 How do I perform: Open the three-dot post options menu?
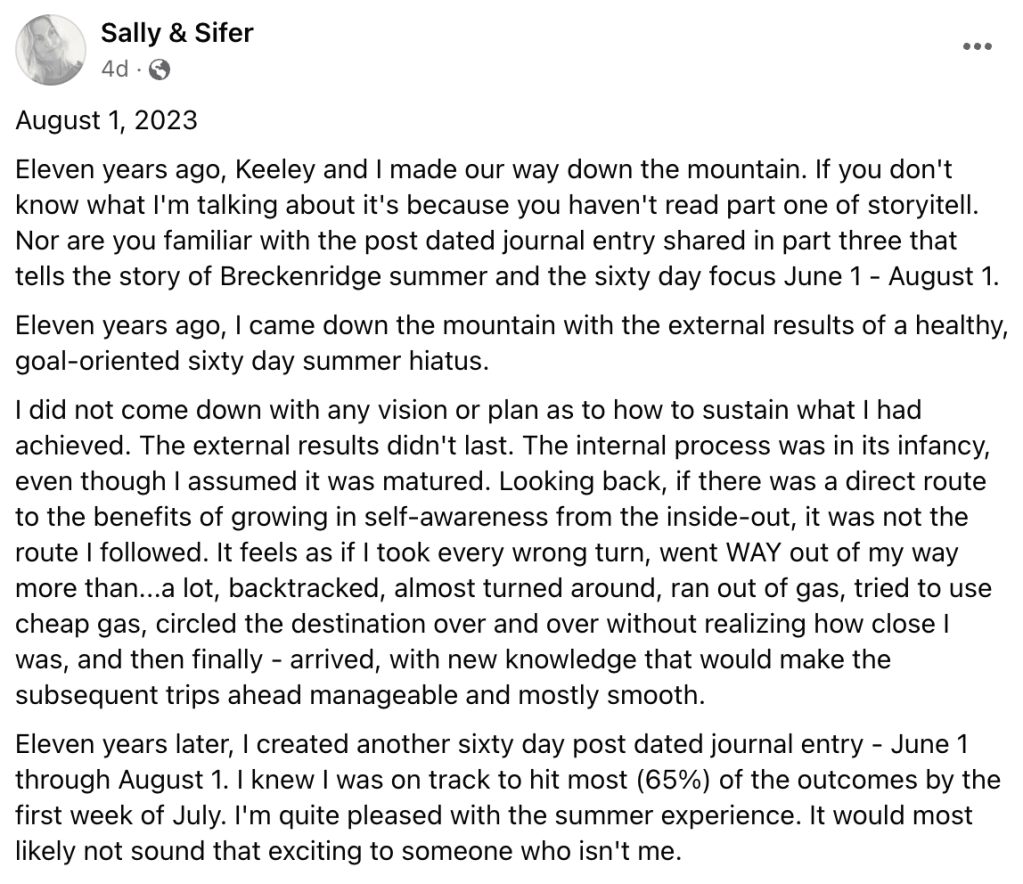[x=977, y=47]
